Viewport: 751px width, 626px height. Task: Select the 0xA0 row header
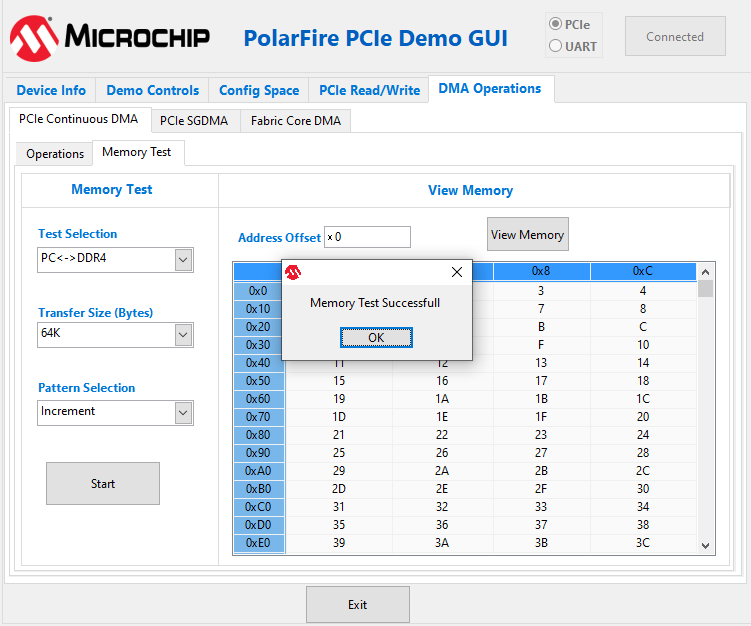(x=258, y=471)
